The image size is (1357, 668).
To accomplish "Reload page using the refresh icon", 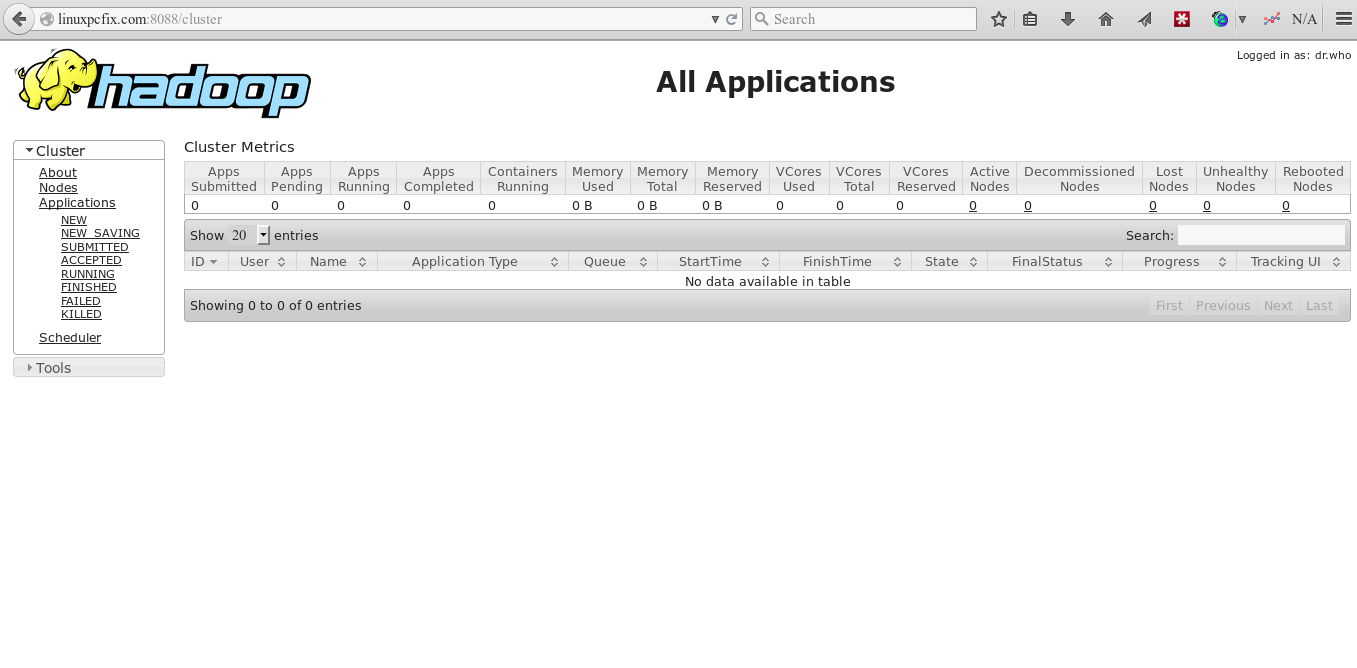I will (732, 19).
